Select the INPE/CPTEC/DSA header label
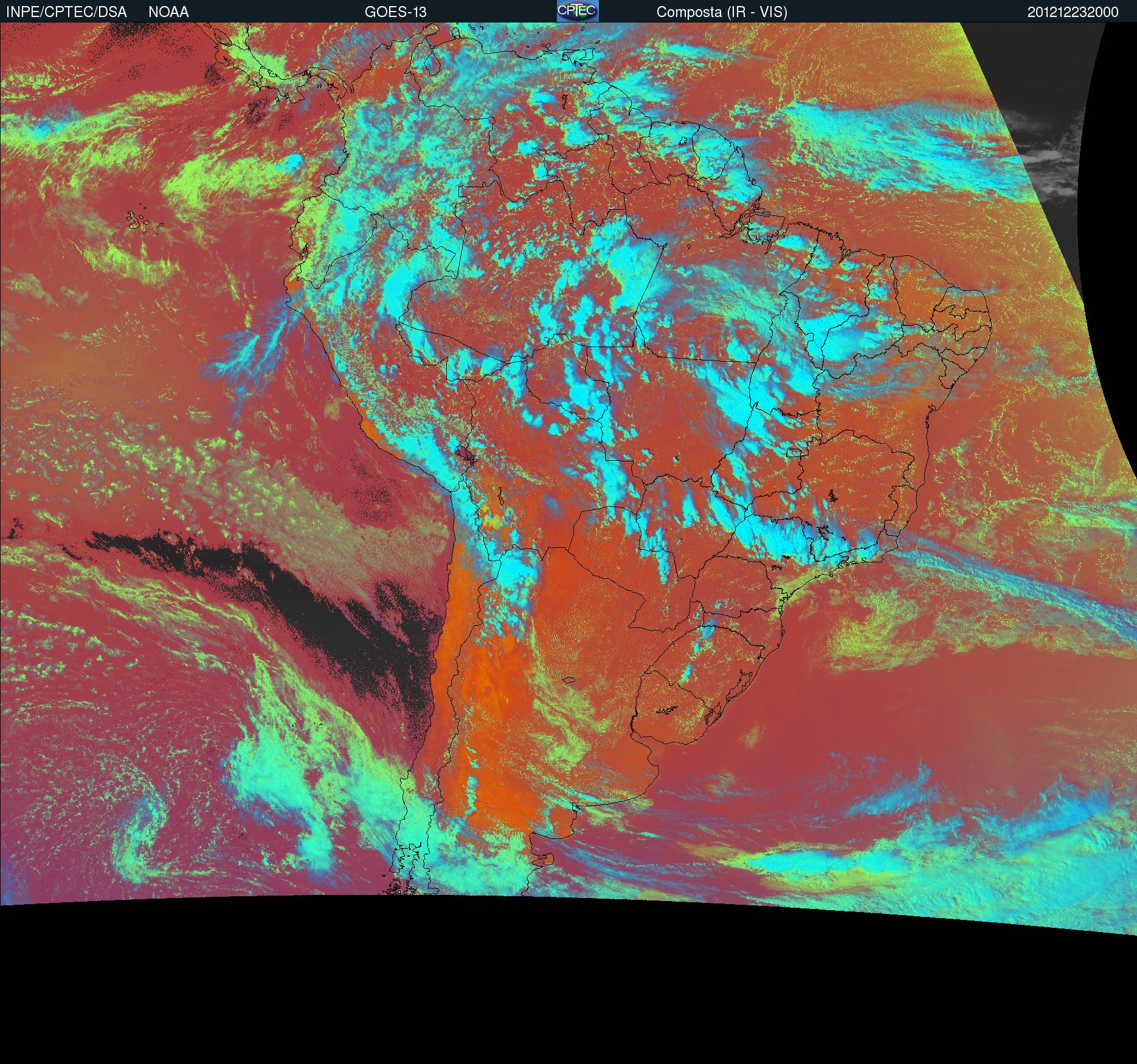The image size is (1137, 1064). click(x=66, y=12)
